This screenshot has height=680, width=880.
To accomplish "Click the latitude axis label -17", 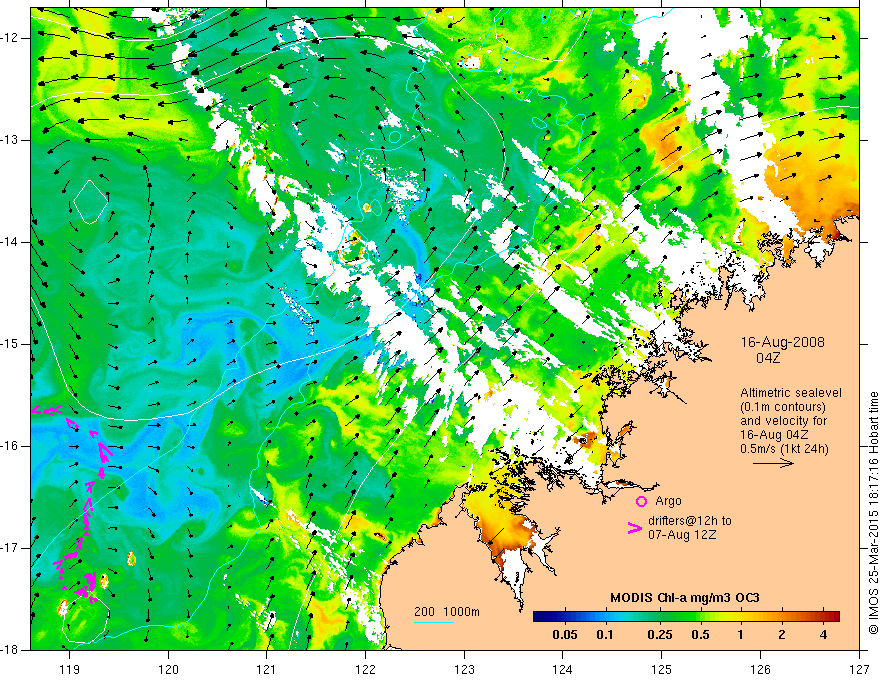I will coord(11,548).
